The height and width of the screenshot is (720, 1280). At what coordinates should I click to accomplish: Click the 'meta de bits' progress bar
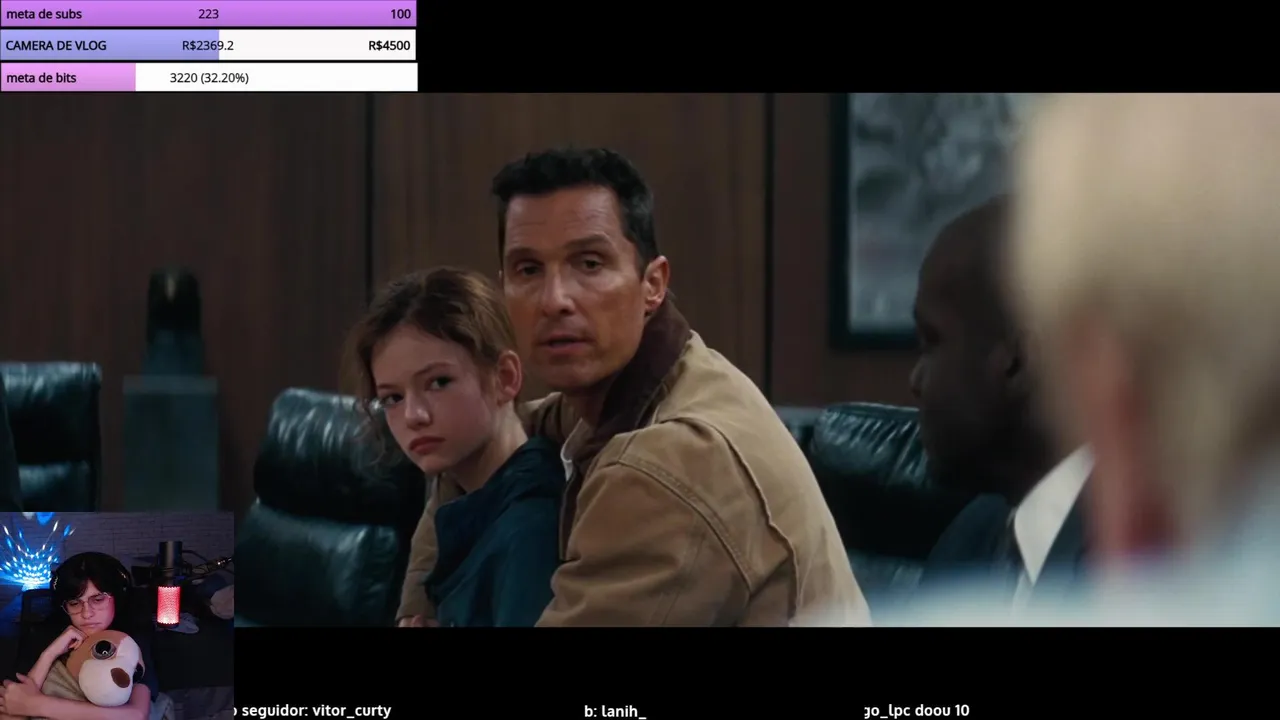(208, 77)
